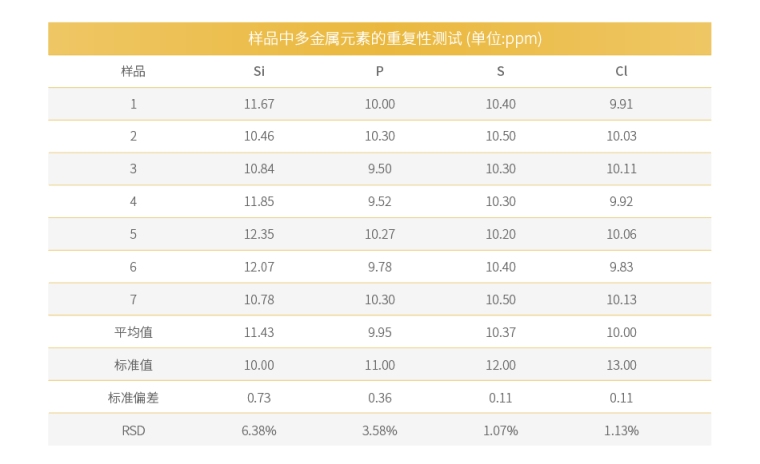Screen dimensions: 760x464
Task: Click the 标准值 row label
Action: pos(133,365)
